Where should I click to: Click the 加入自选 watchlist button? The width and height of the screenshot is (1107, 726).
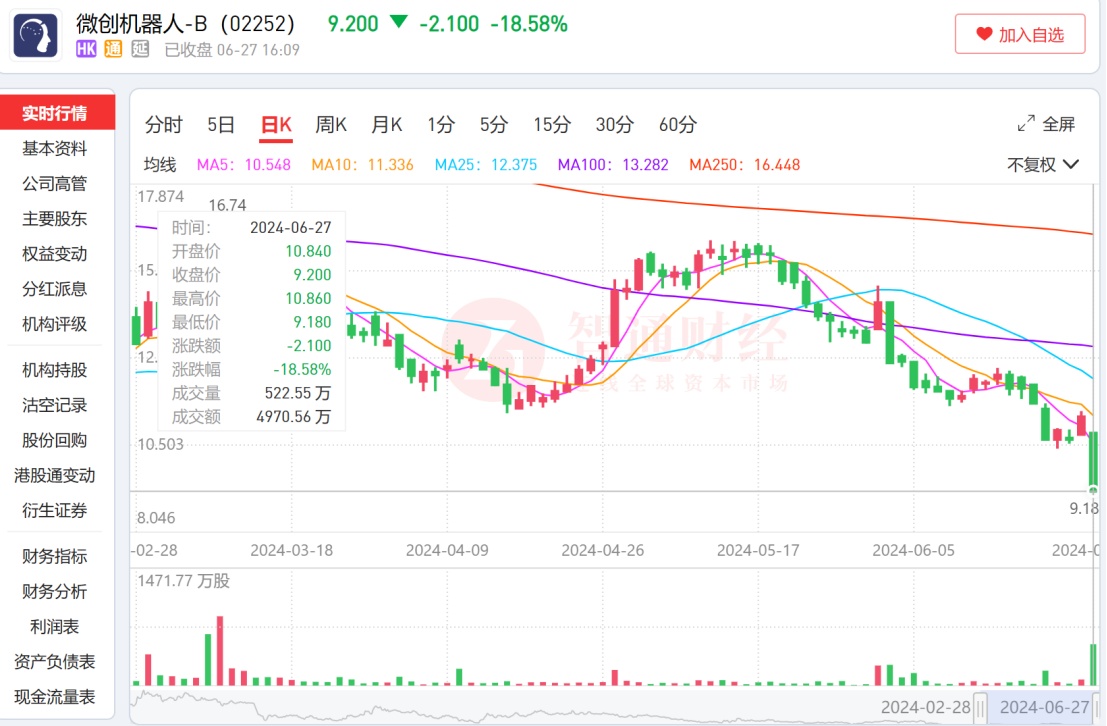pos(1020,35)
